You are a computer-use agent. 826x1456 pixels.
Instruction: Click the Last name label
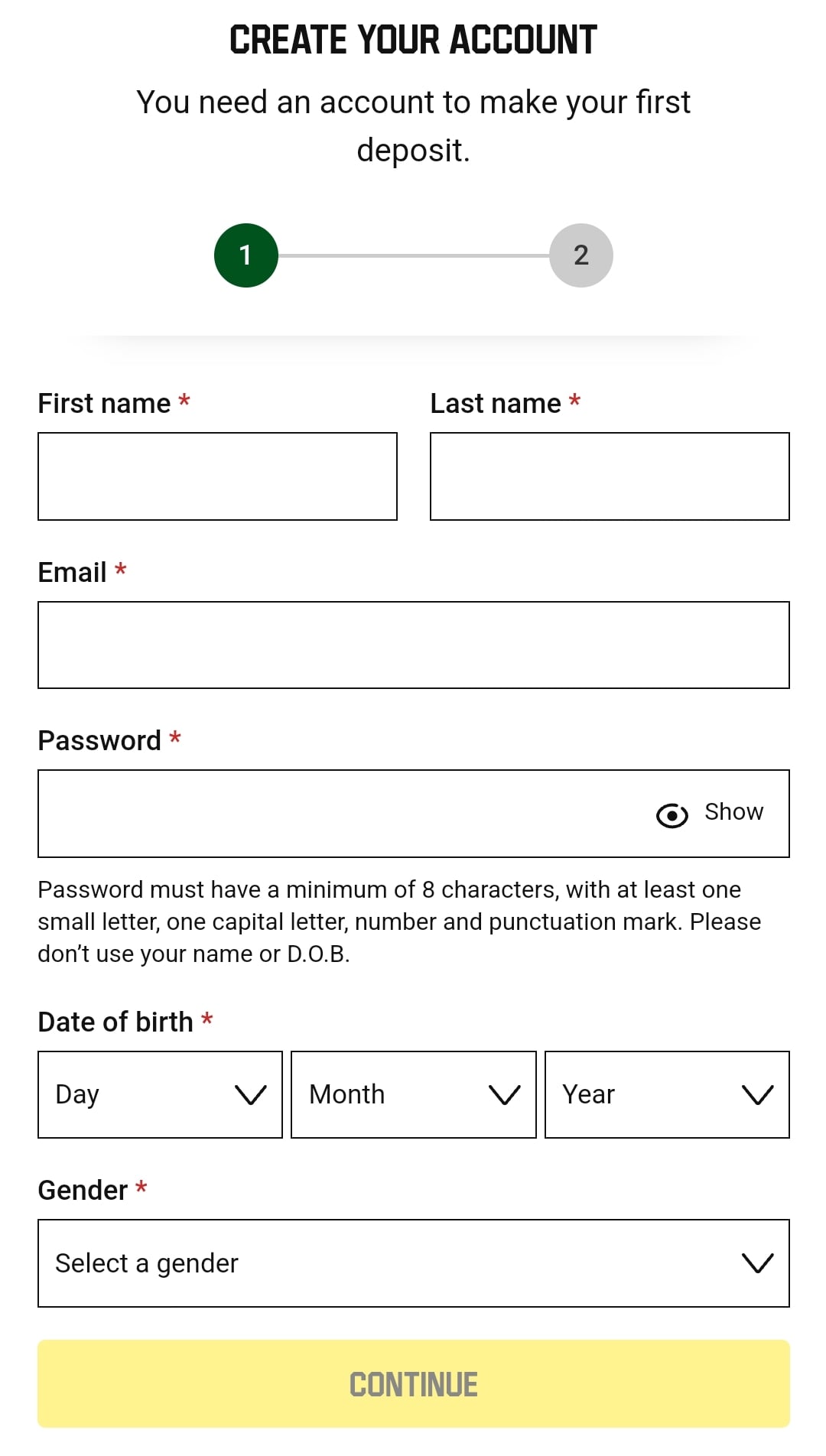(x=496, y=404)
